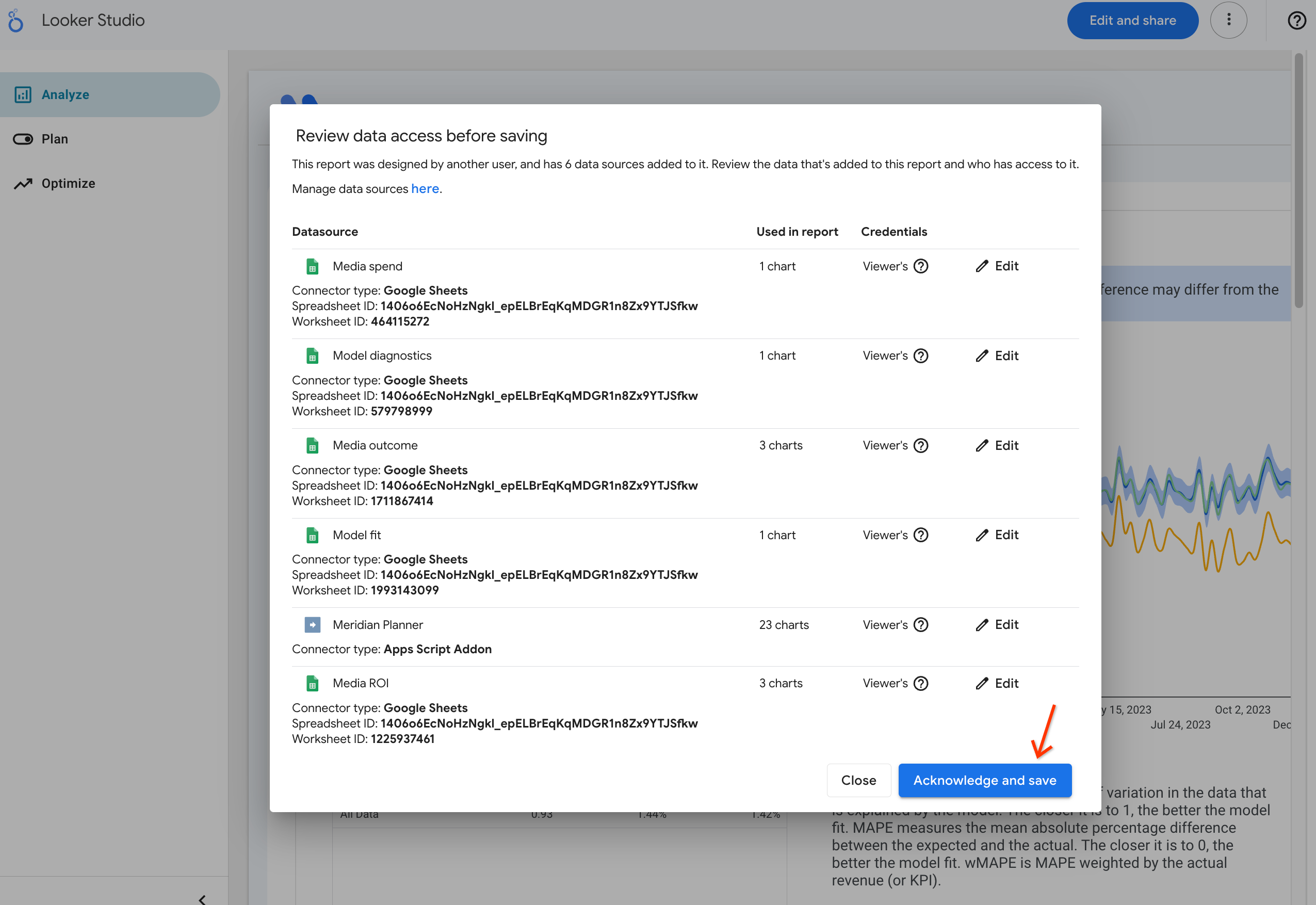Click the Edit and share button
This screenshot has height=905, width=1316.
[x=1132, y=20]
